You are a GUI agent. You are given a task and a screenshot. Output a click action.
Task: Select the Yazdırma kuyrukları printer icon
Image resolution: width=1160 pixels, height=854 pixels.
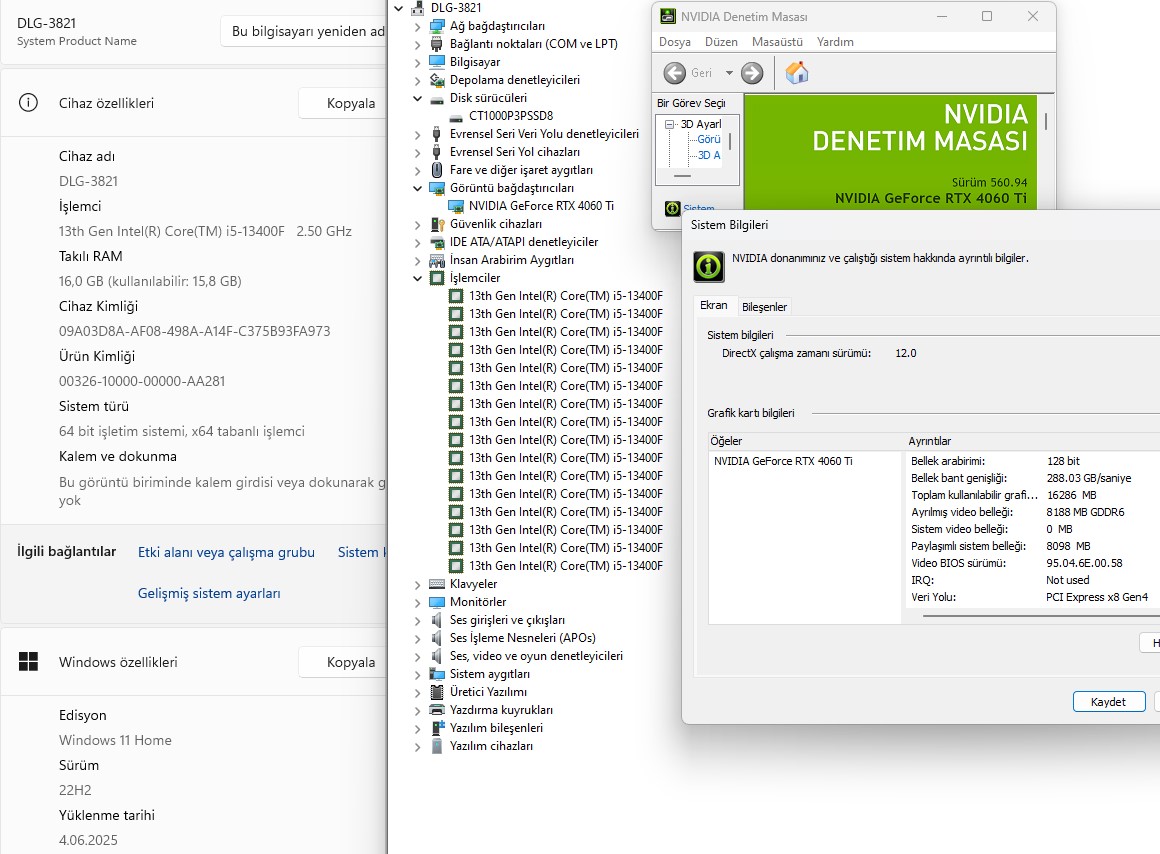tap(437, 710)
